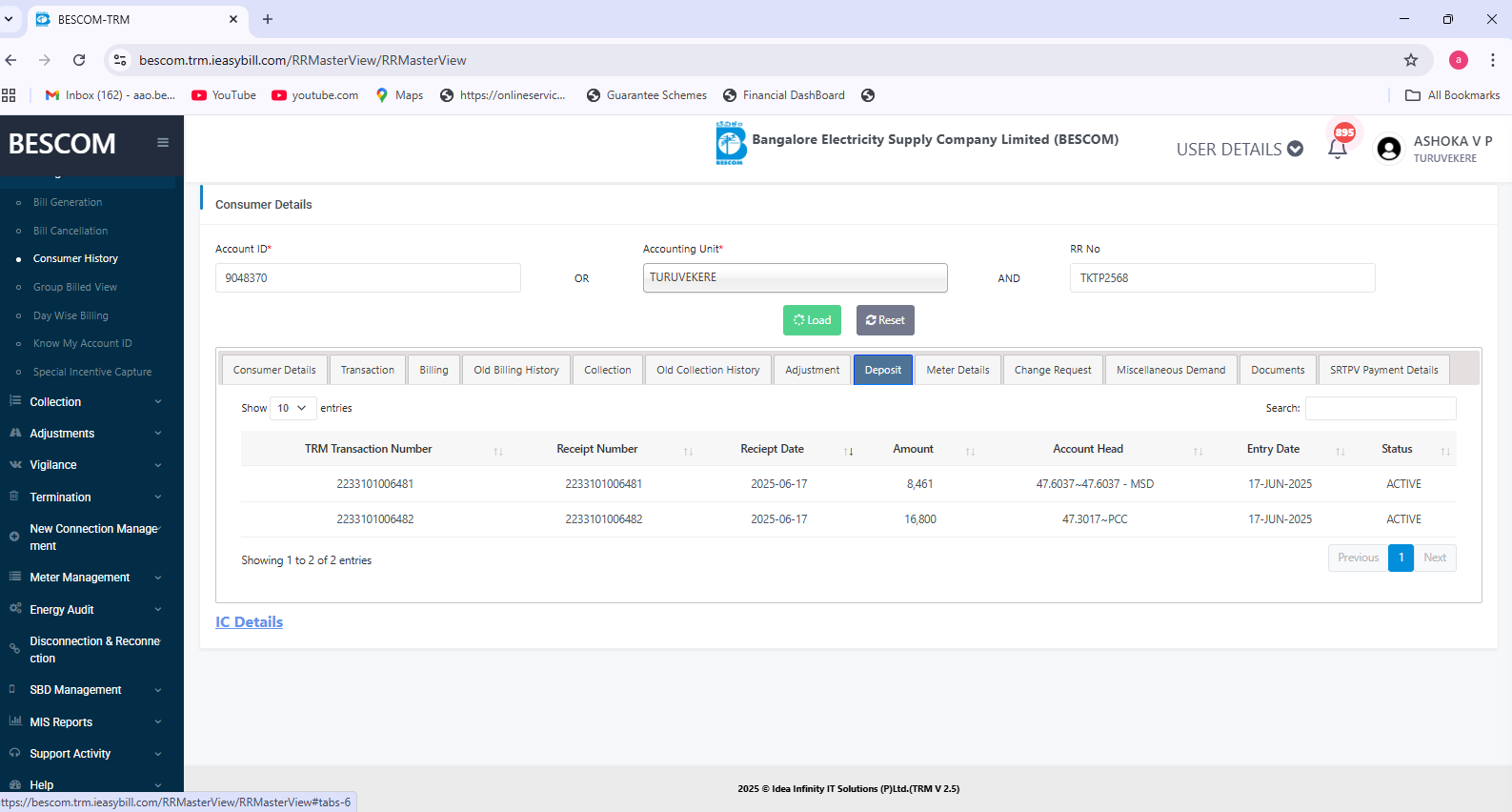1512x812 pixels.
Task: Switch to the Meter Details tab
Action: [x=958, y=370]
